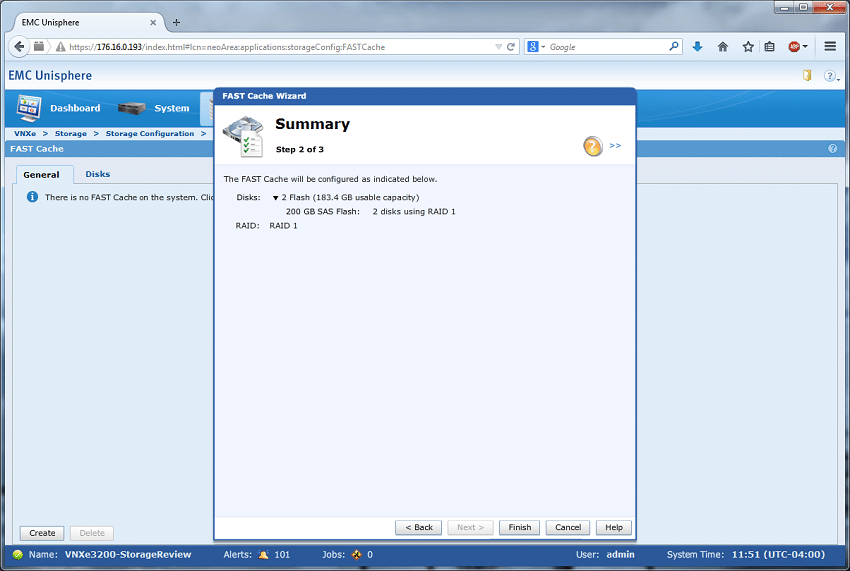Image resolution: width=850 pixels, height=571 pixels.
Task: Cancel the FAST Cache Wizard
Action: click(568, 527)
